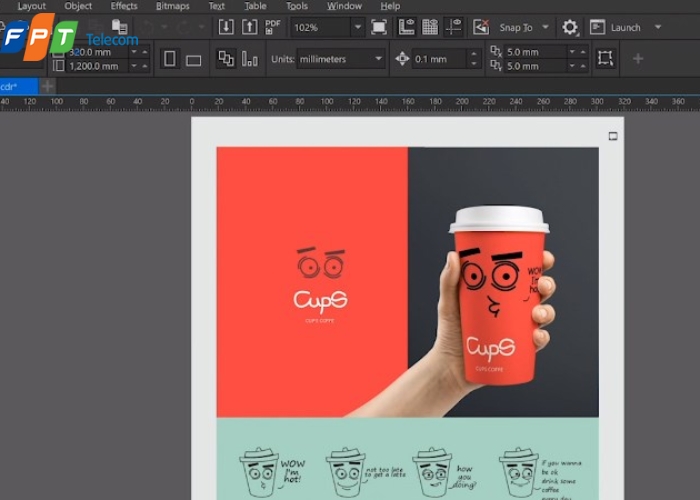Decrease nudge distance with the down arrow
Screen dimensions: 700x500
[x=474, y=64]
